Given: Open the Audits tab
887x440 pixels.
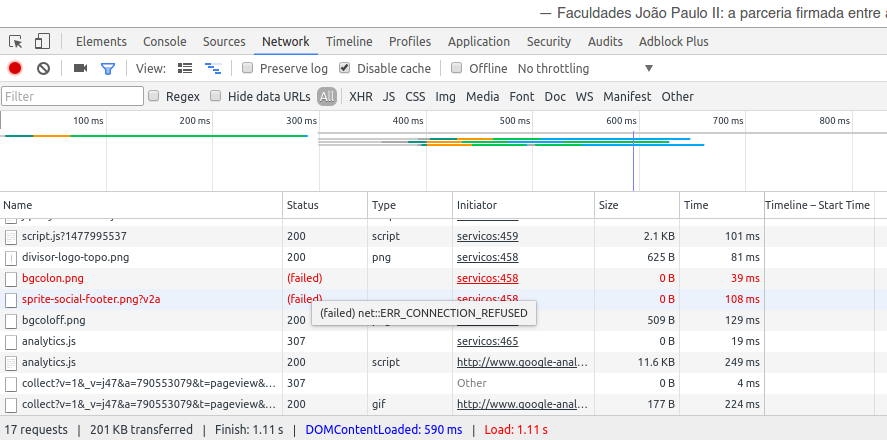Looking at the screenshot, I should tap(605, 41).
